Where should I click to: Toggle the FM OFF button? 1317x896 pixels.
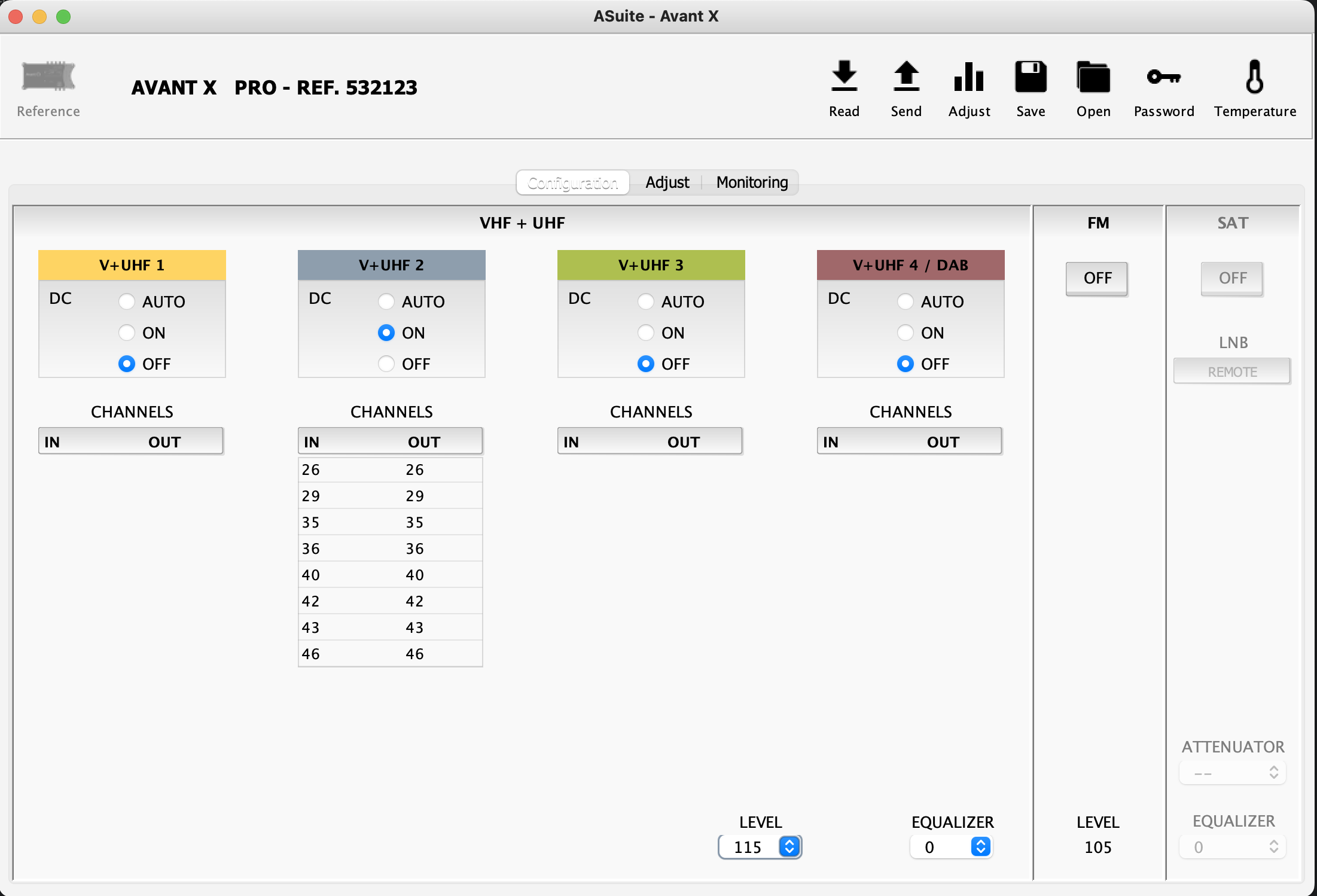pyautogui.click(x=1097, y=278)
